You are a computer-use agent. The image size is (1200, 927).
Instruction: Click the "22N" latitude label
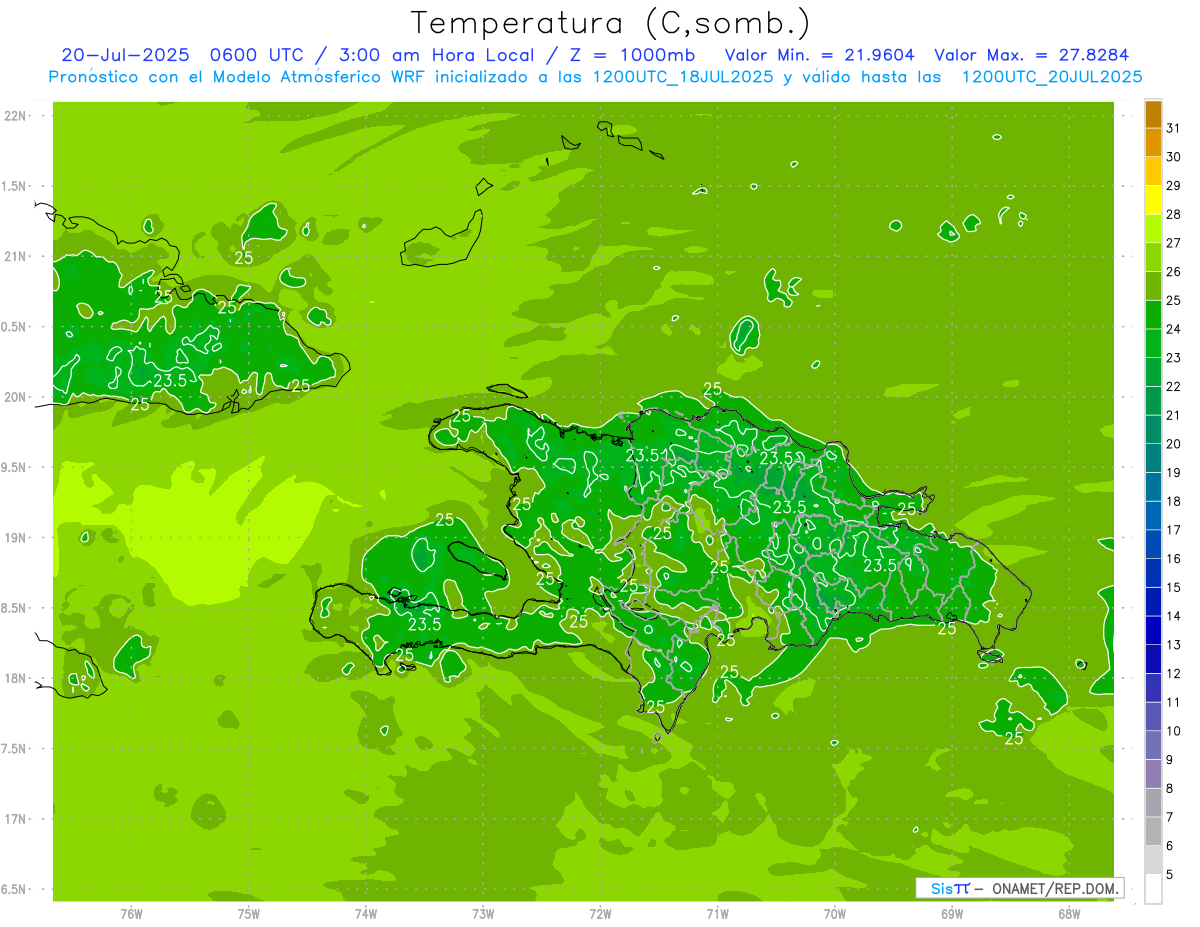pyautogui.click(x=14, y=116)
